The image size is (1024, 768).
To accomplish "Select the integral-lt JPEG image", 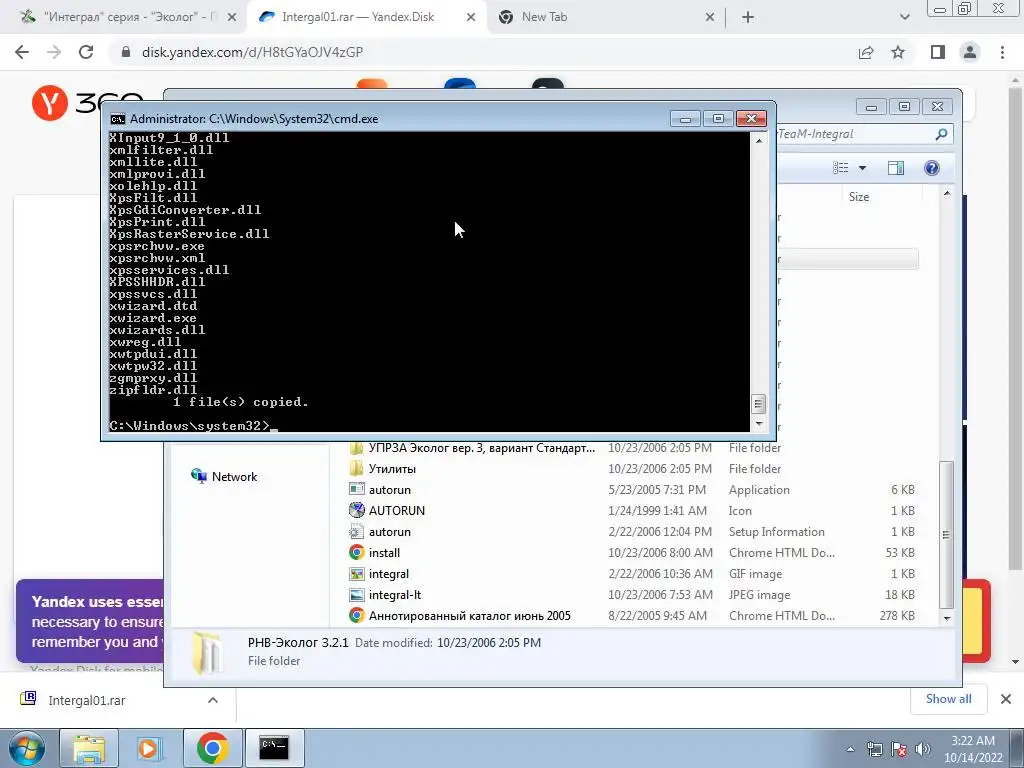I will 631,595.
